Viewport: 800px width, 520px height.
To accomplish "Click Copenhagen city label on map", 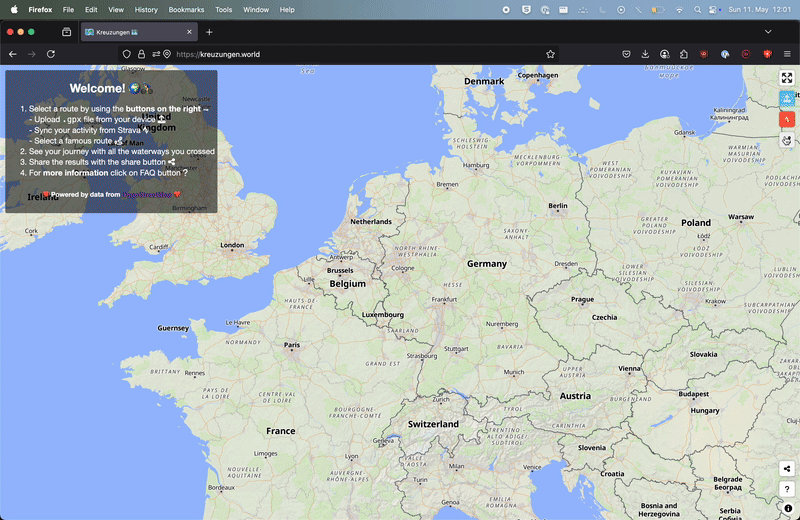I will (538, 76).
